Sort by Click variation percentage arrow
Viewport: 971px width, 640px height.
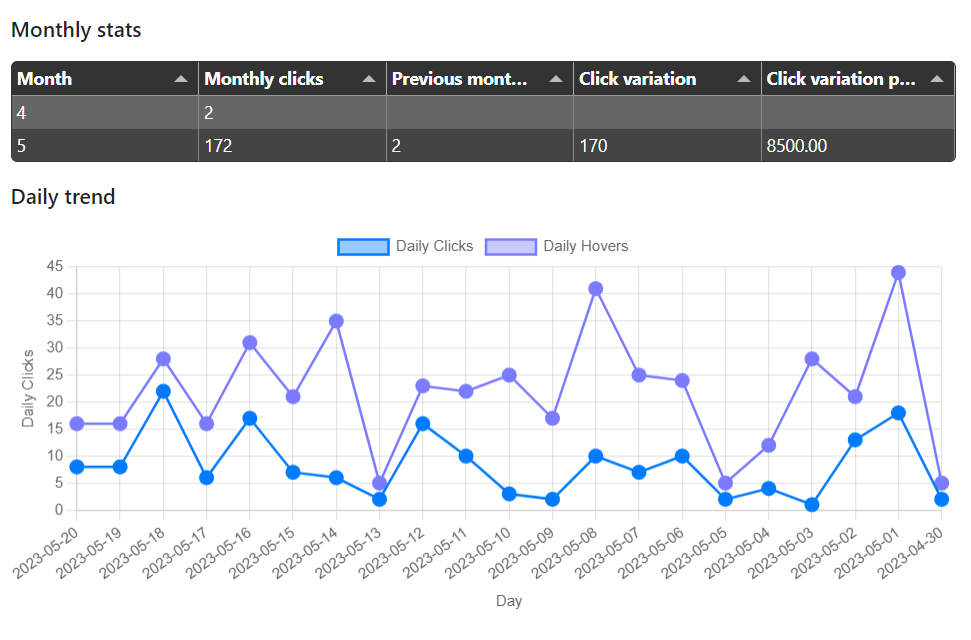pos(937,79)
